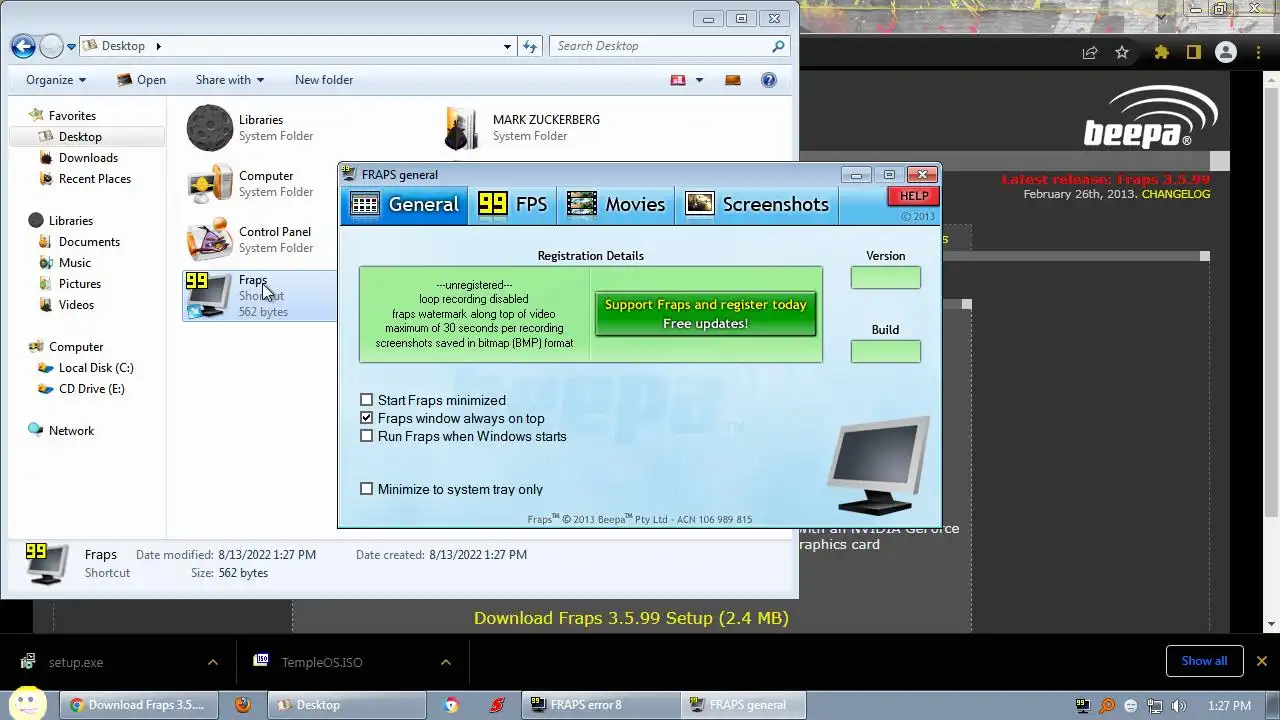Select Libraries in navigation pane
Screen dimensions: 1280x720
71,221
